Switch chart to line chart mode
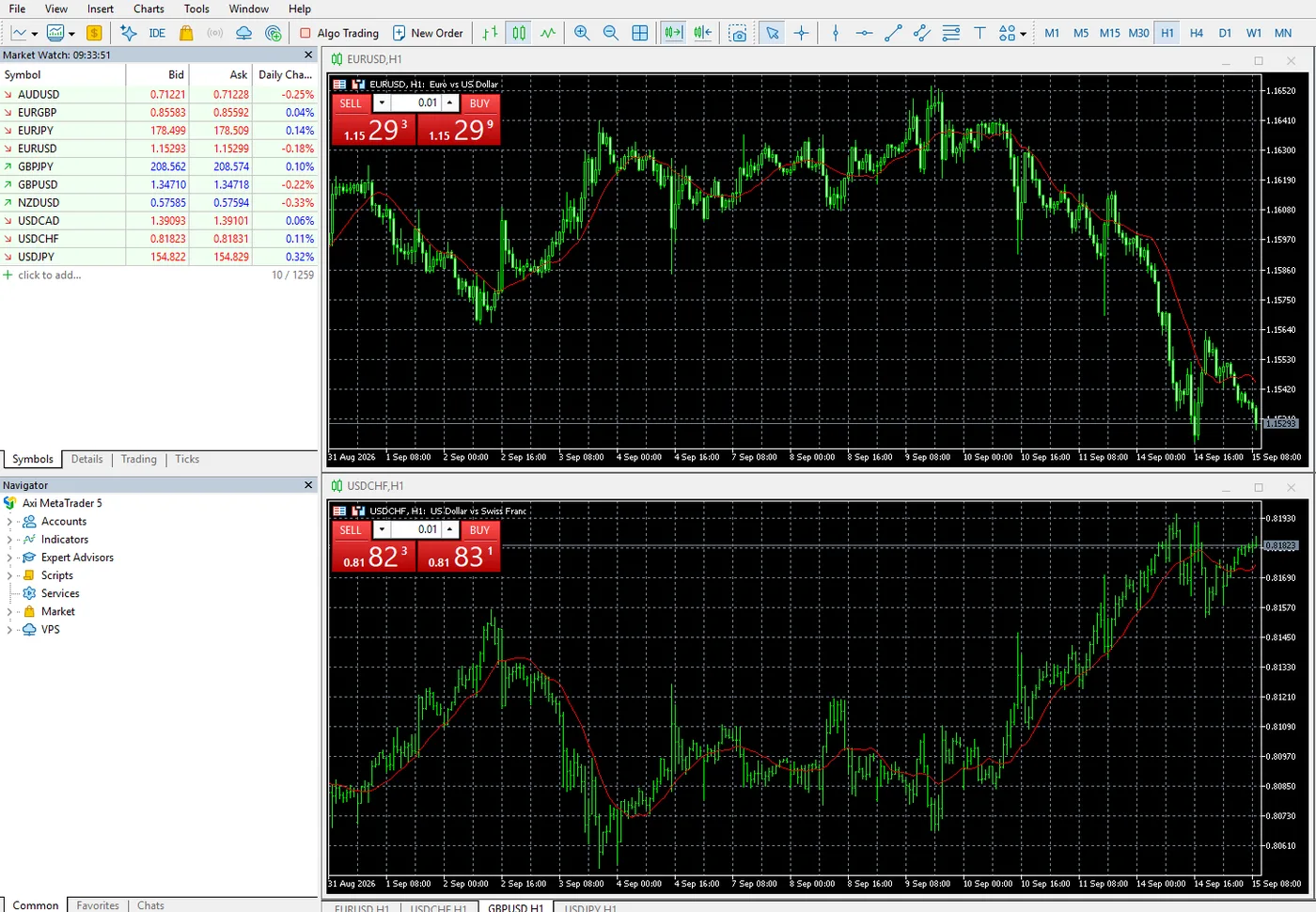This screenshot has height=912, width=1316. 548,33
